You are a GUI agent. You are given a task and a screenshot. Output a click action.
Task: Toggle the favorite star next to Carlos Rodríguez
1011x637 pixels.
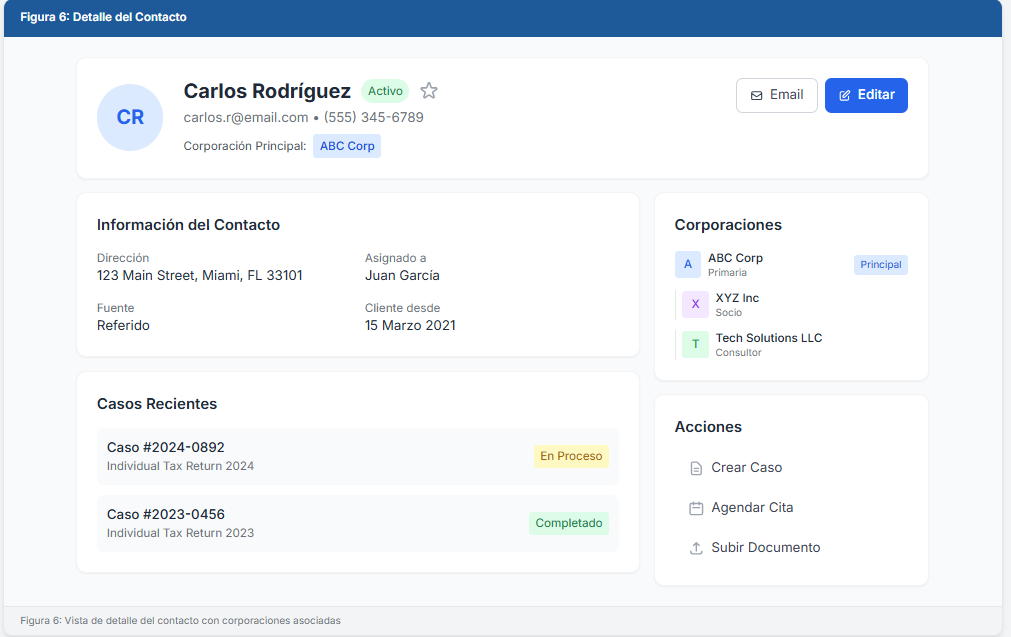click(429, 91)
